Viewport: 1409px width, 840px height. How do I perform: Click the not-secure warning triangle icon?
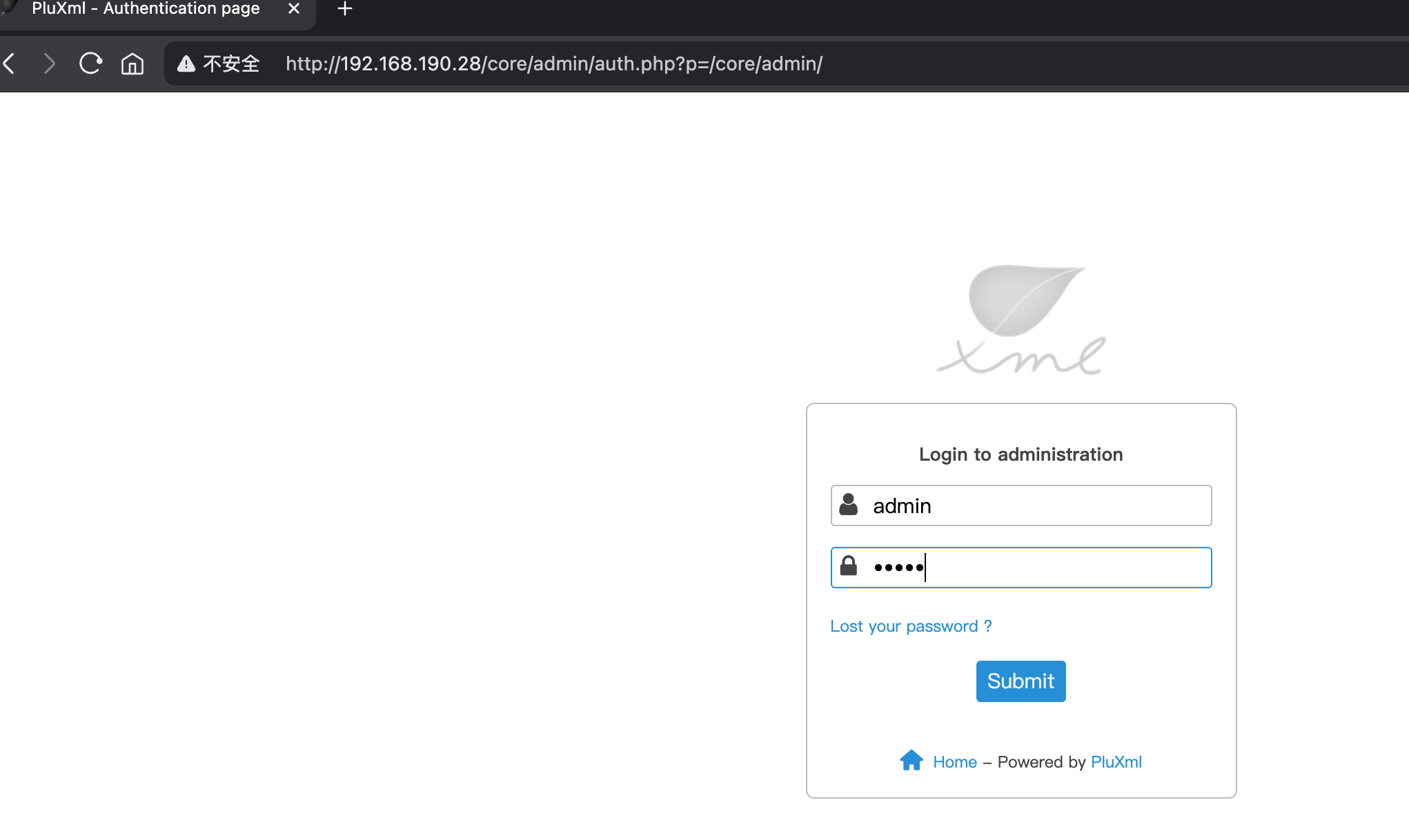pyautogui.click(x=186, y=64)
